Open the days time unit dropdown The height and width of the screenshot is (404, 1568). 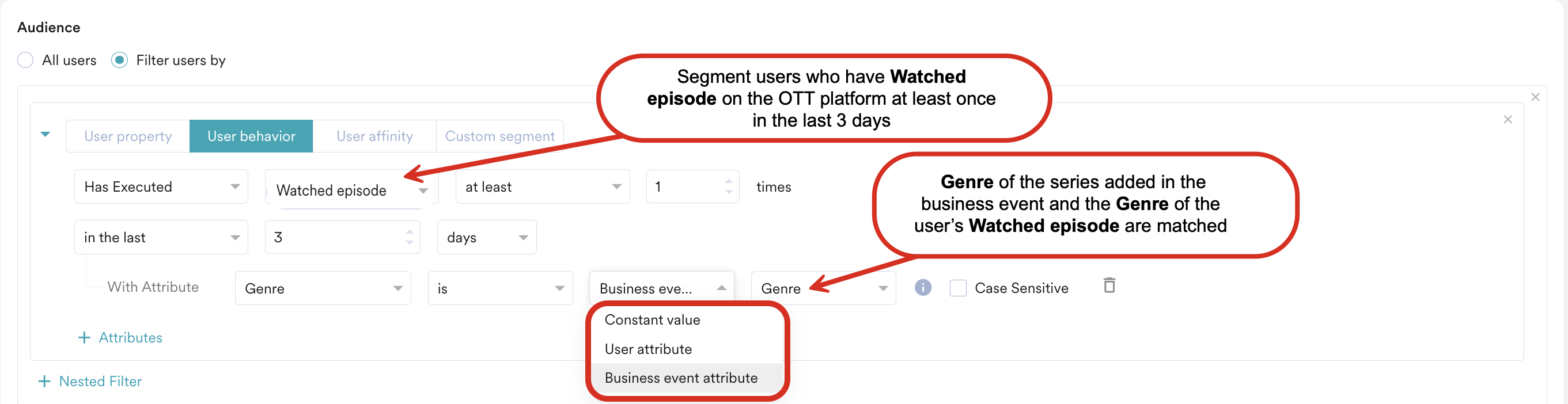(x=486, y=237)
